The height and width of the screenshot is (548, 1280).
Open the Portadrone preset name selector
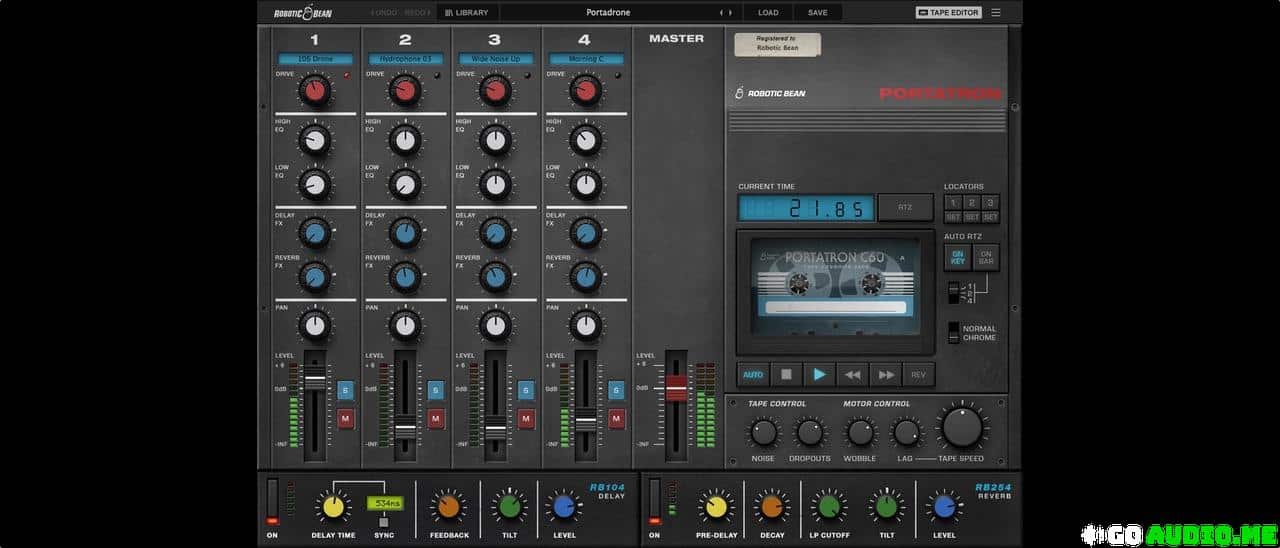(608, 13)
